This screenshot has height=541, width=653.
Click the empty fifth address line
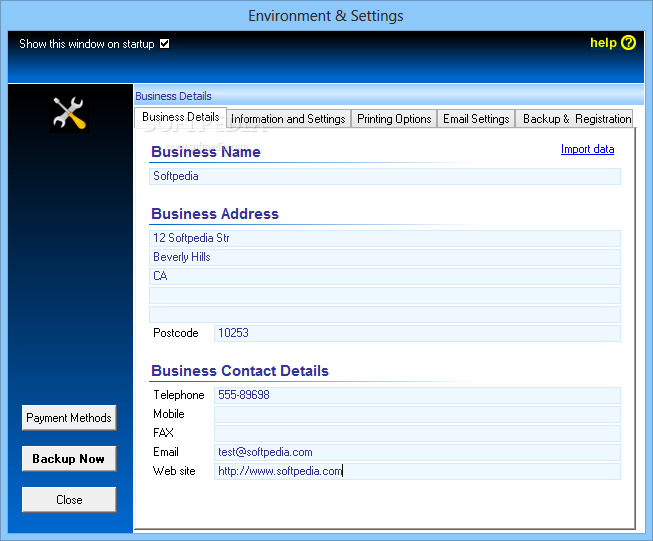385,314
